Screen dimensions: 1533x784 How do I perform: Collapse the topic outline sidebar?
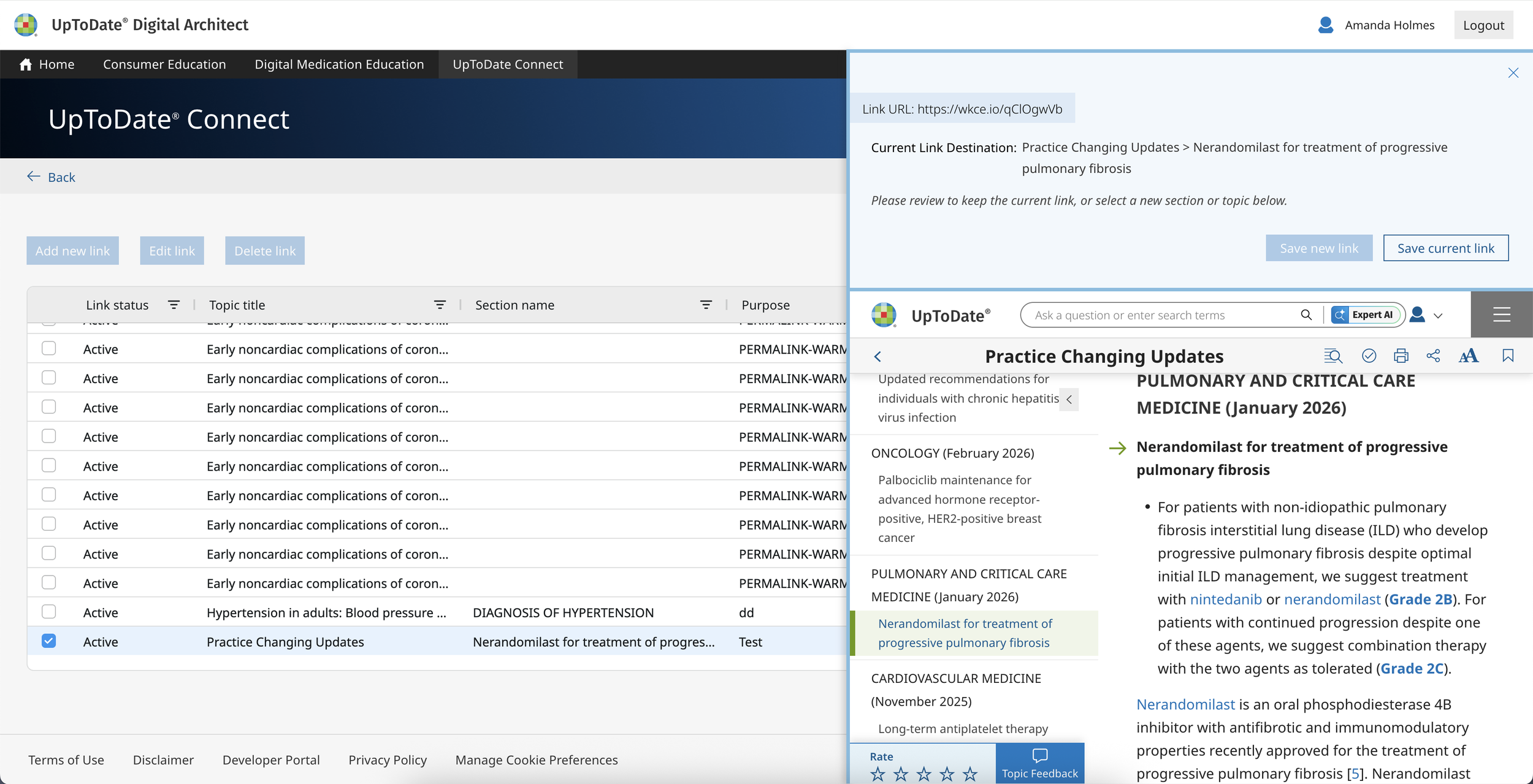coord(1069,400)
